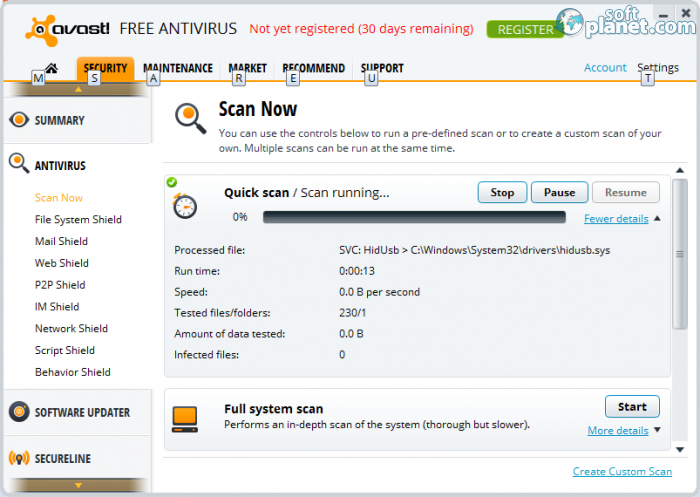Click the run time value 0:00:13
Image resolution: width=700 pixels, height=497 pixels.
[x=357, y=271]
